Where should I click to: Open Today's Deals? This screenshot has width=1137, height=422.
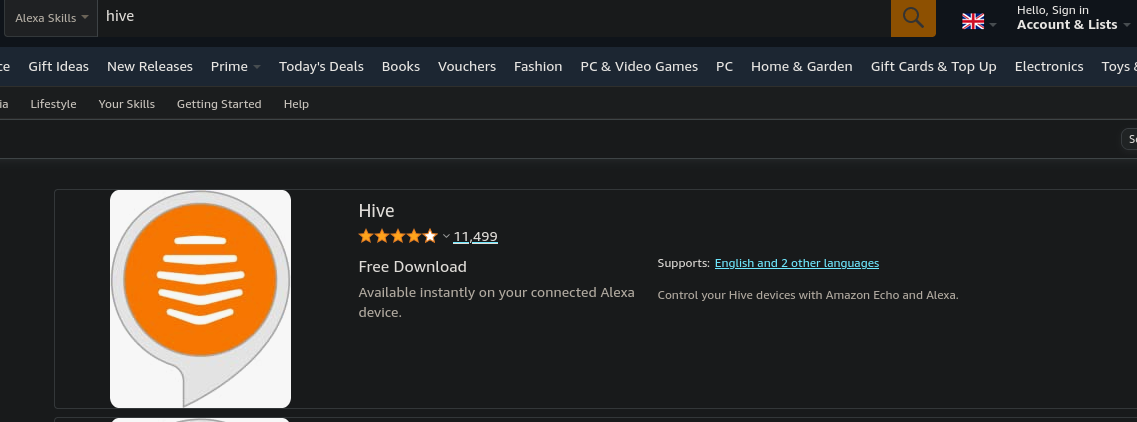click(321, 67)
